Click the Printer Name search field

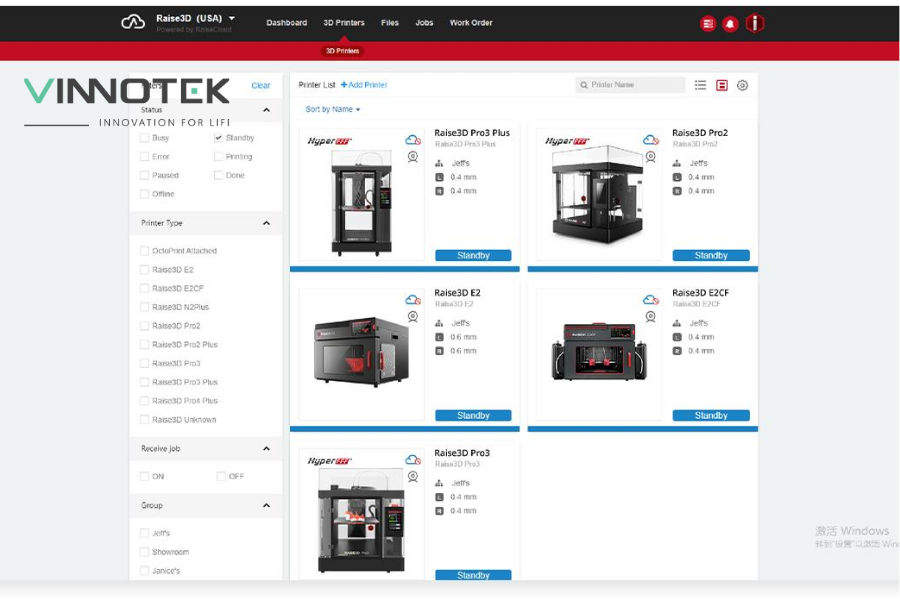coord(630,85)
